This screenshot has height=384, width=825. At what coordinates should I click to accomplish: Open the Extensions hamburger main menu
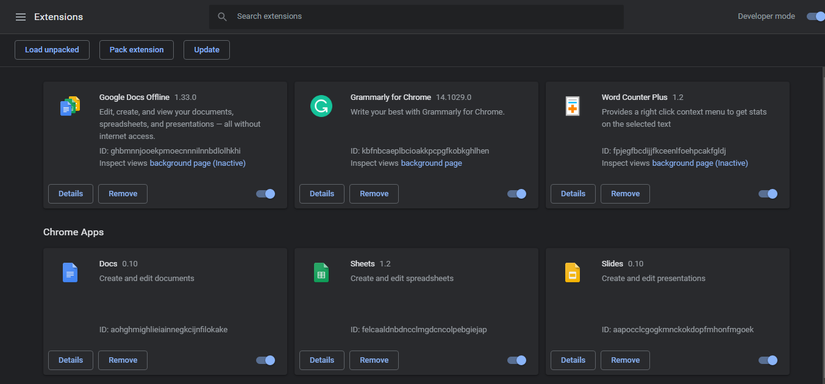click(21, 17)
